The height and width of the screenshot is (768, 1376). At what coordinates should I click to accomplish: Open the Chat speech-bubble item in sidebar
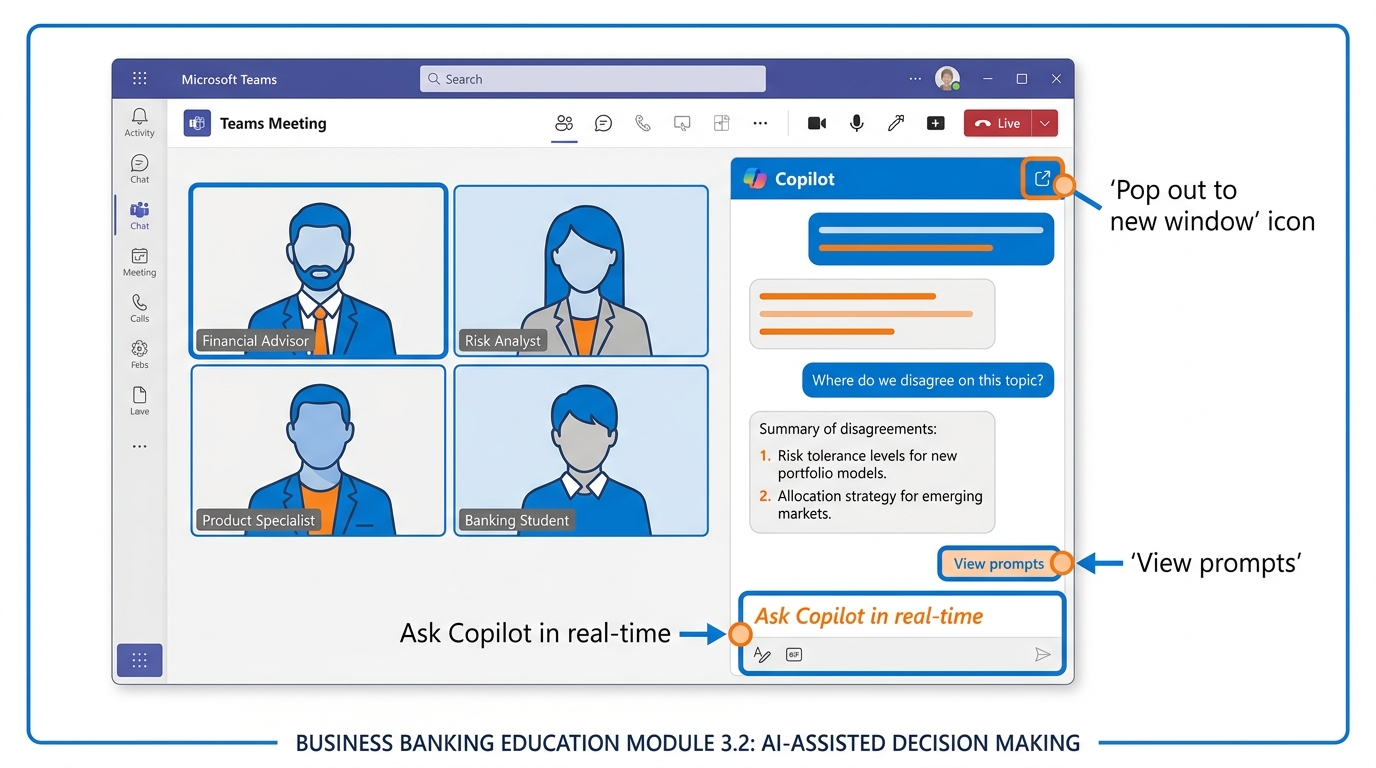(x=139, y=169)
